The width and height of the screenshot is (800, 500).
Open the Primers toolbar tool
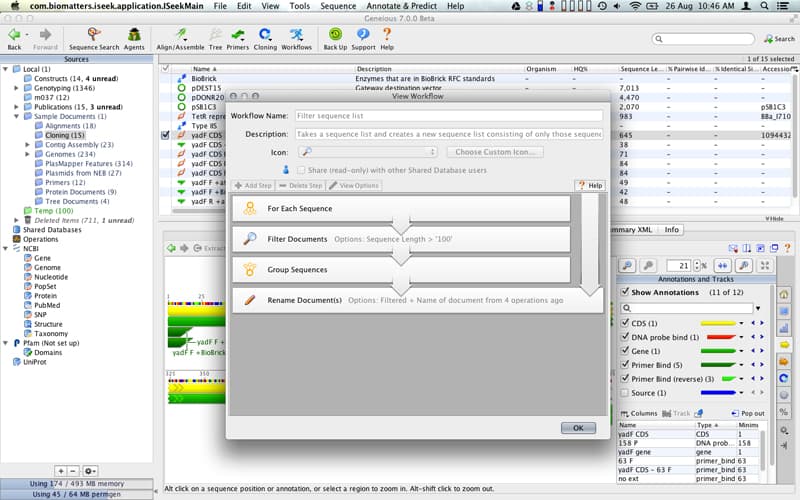coord(238,39)
